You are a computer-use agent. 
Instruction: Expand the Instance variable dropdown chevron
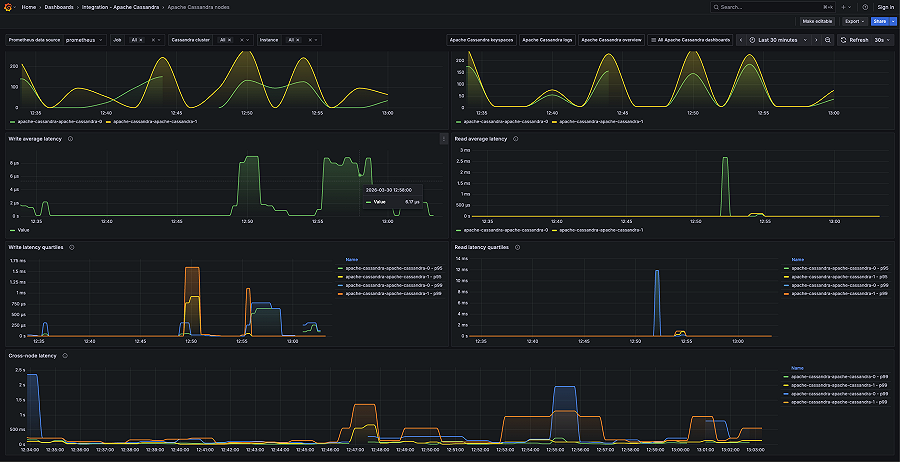pyautogui.click(x=317, y=40)
